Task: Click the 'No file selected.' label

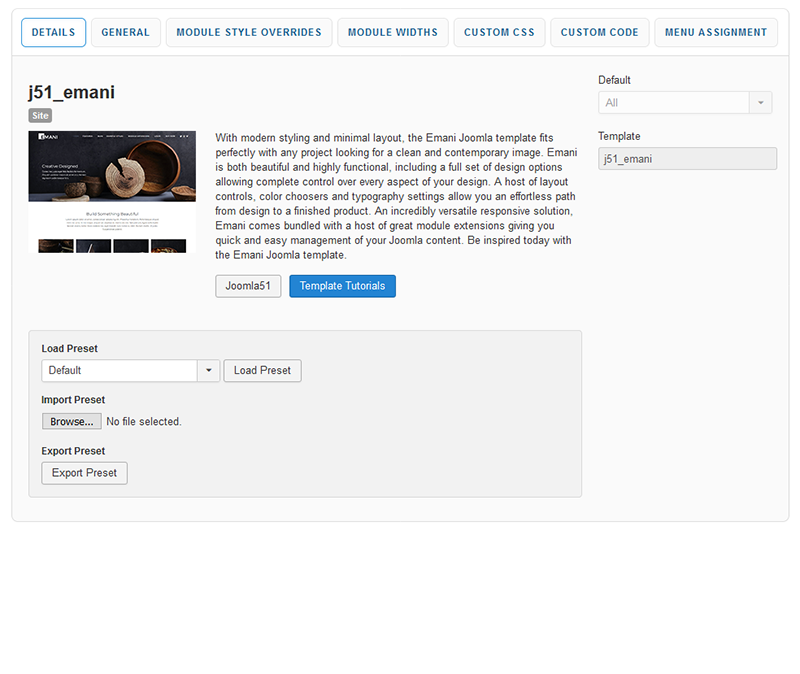Action: click(144, 422)
